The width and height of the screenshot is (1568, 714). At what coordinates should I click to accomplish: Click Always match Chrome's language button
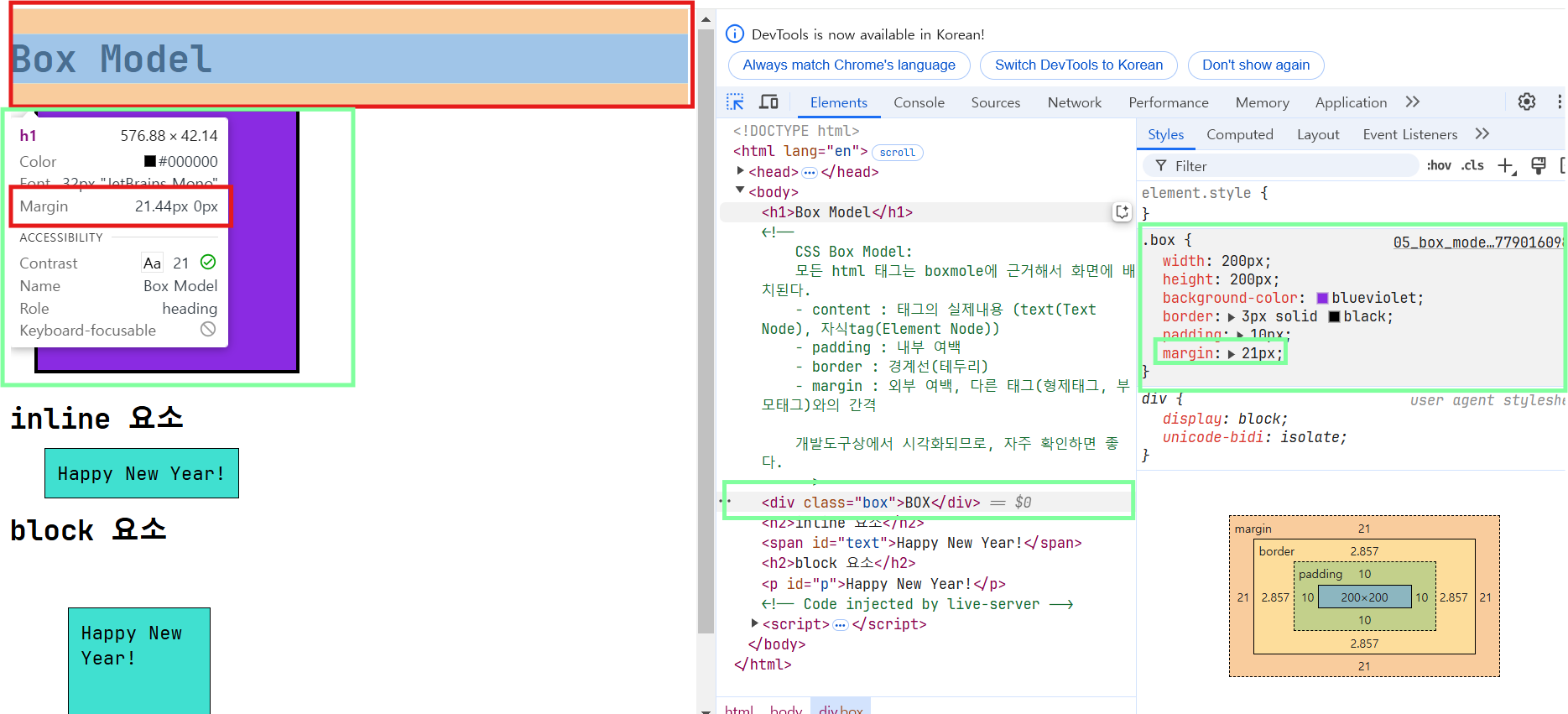[x=849, y=65]
